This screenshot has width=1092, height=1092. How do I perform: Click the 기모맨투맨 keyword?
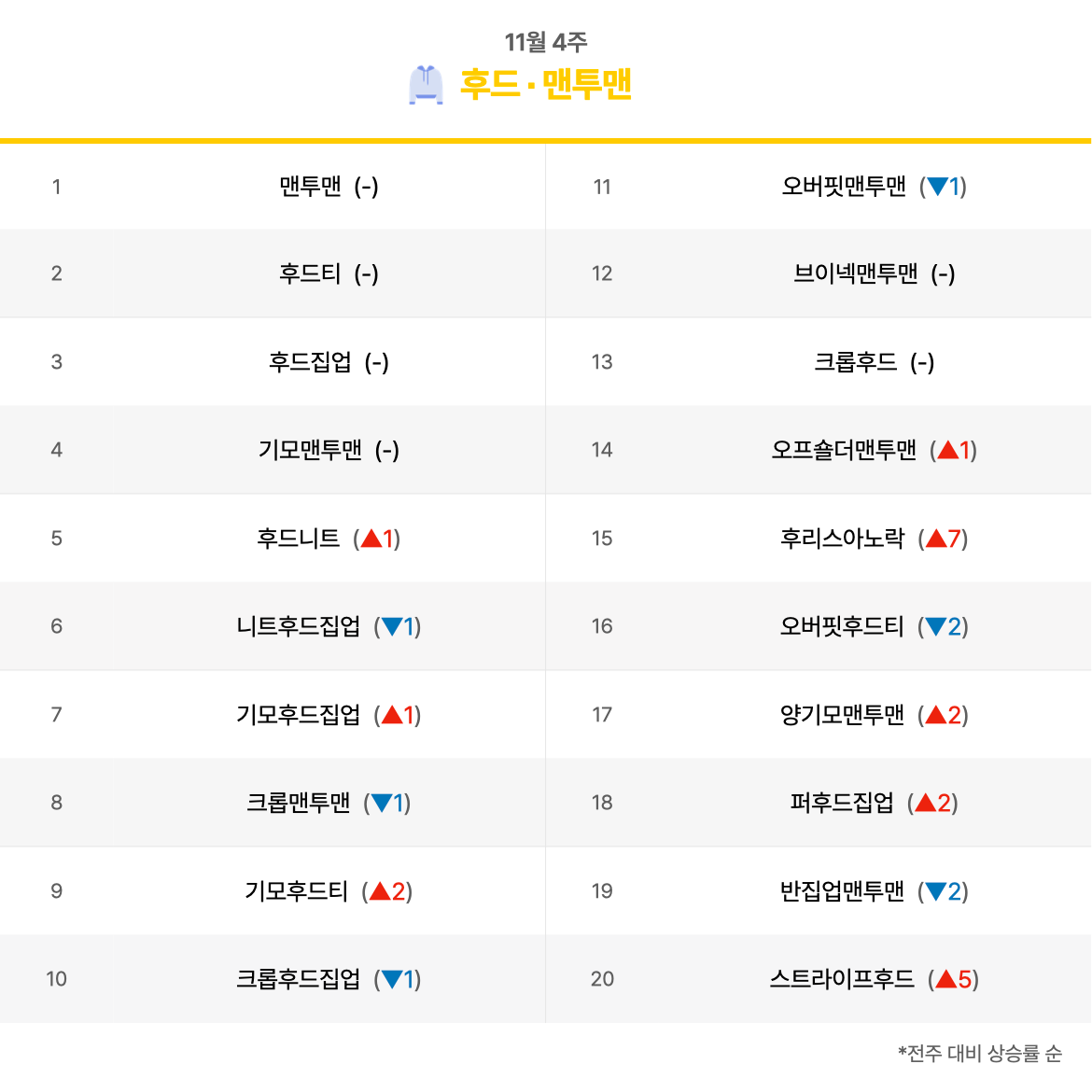point(310,450)
